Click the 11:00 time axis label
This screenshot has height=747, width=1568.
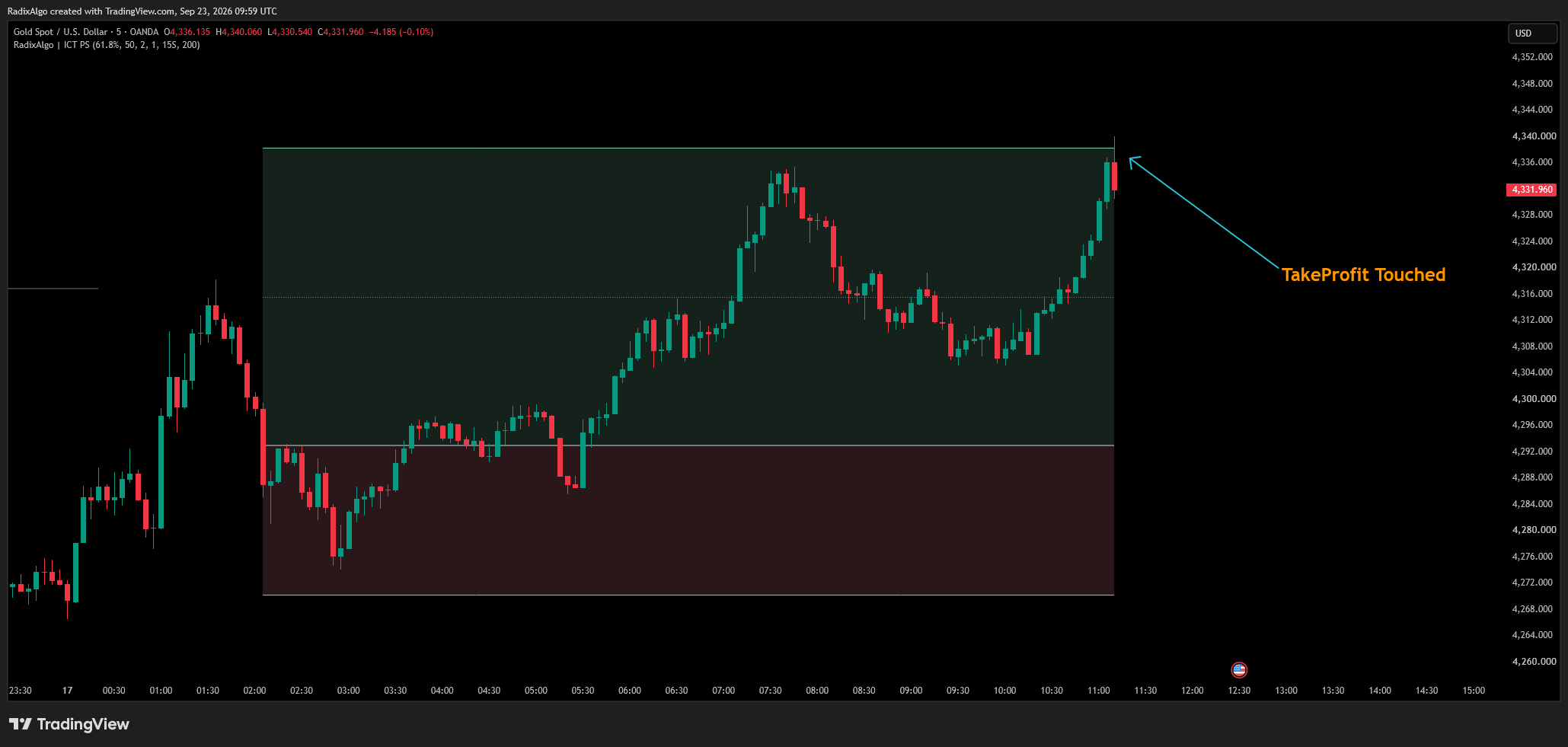[1098, 691]
